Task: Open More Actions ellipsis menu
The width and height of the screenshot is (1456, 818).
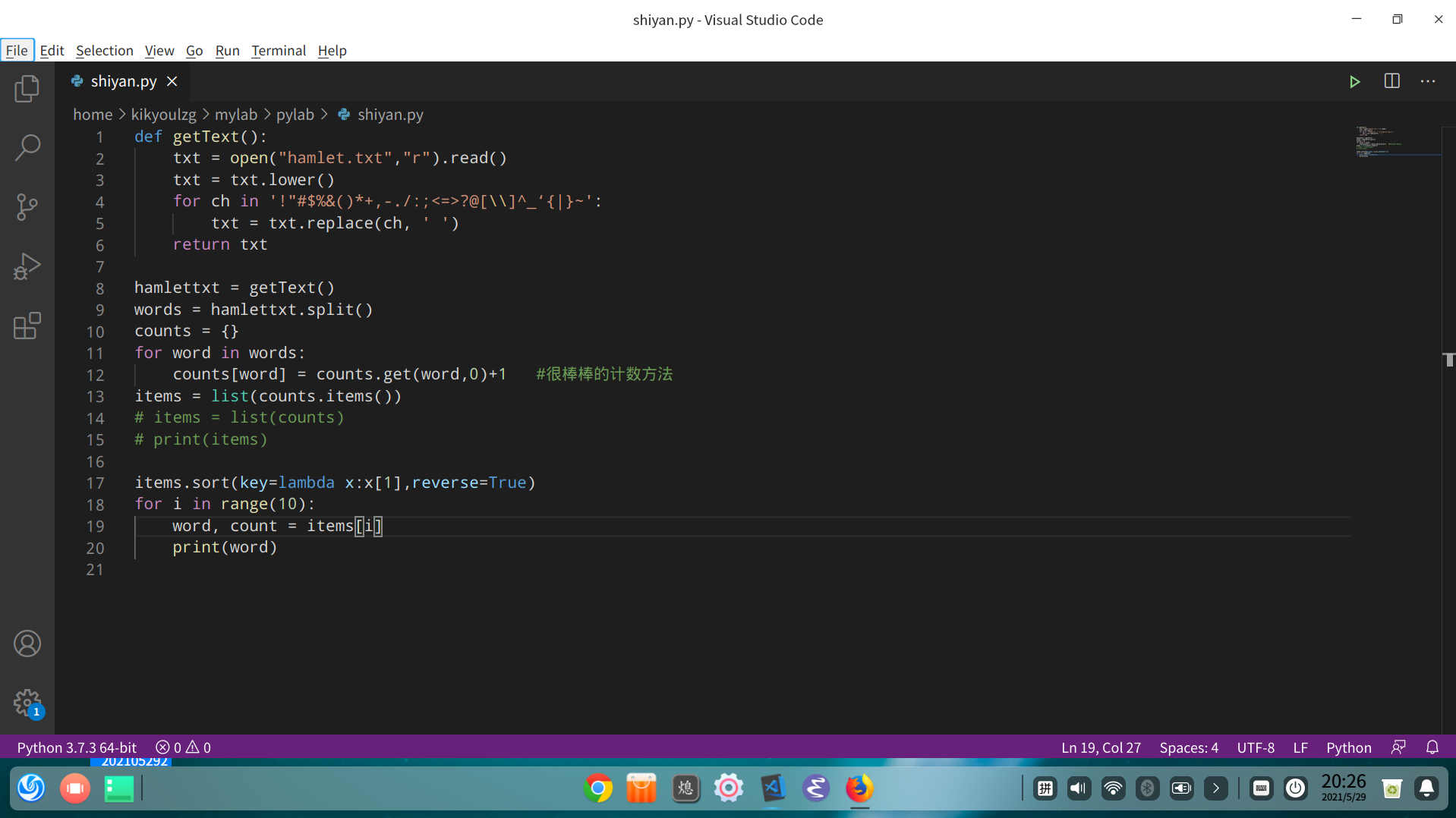Action: (x=1428, y=81)
